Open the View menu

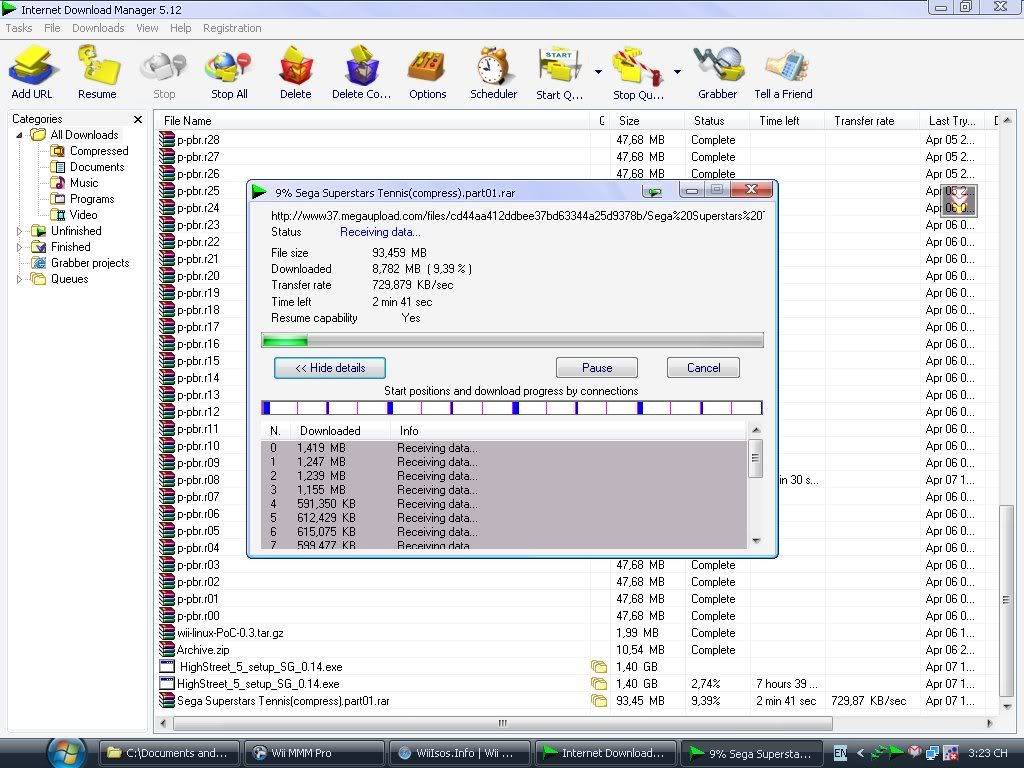(x=147, y=28)
